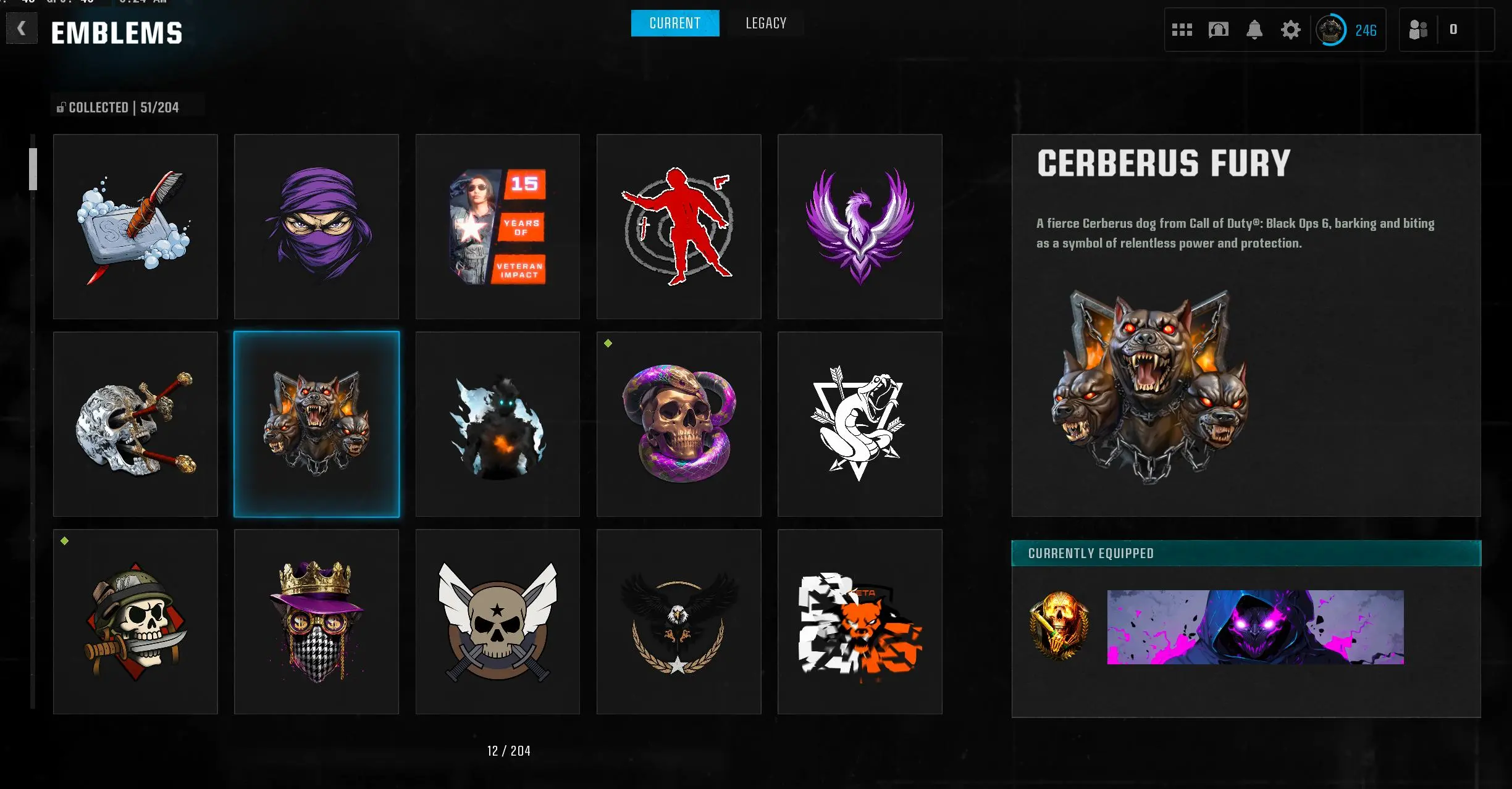Viewport: 1512px width, 789px height.
Task: Switch to the Current tab
Action: click(x=675, y=23)
